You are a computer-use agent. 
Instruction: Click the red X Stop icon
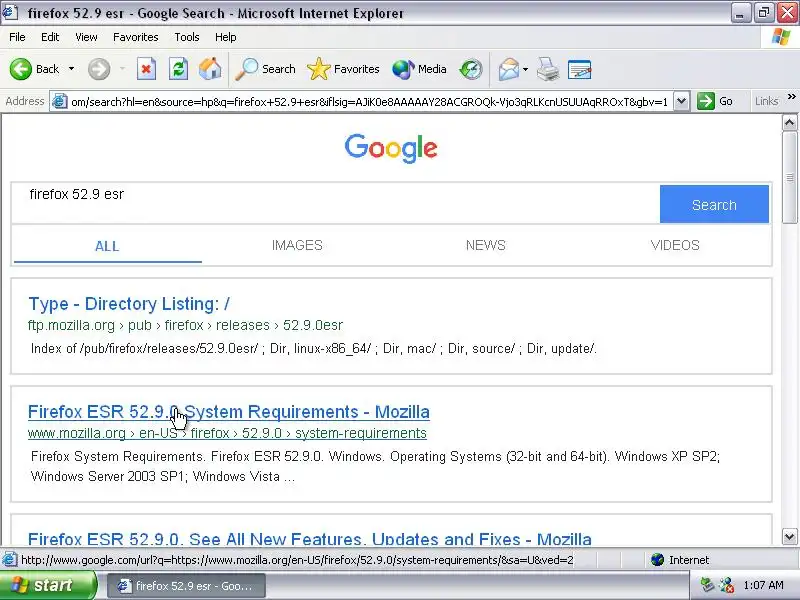146,69
